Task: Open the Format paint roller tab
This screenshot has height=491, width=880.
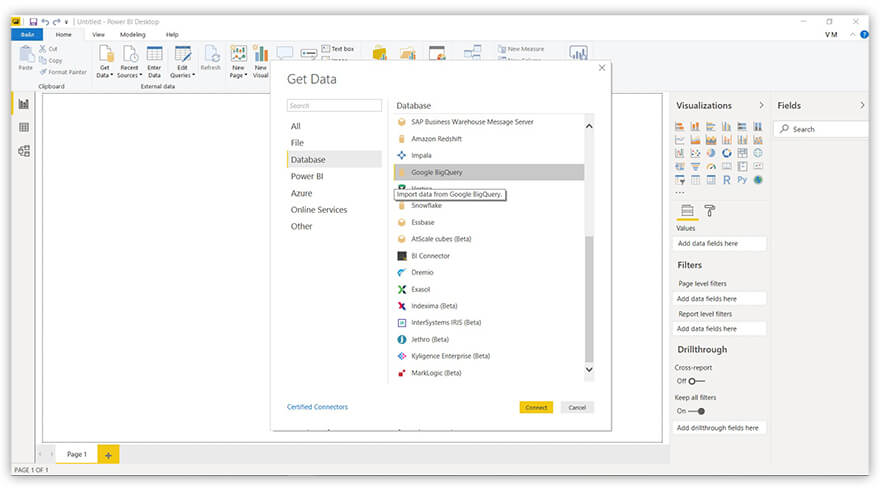Action: tap(710, 211)
